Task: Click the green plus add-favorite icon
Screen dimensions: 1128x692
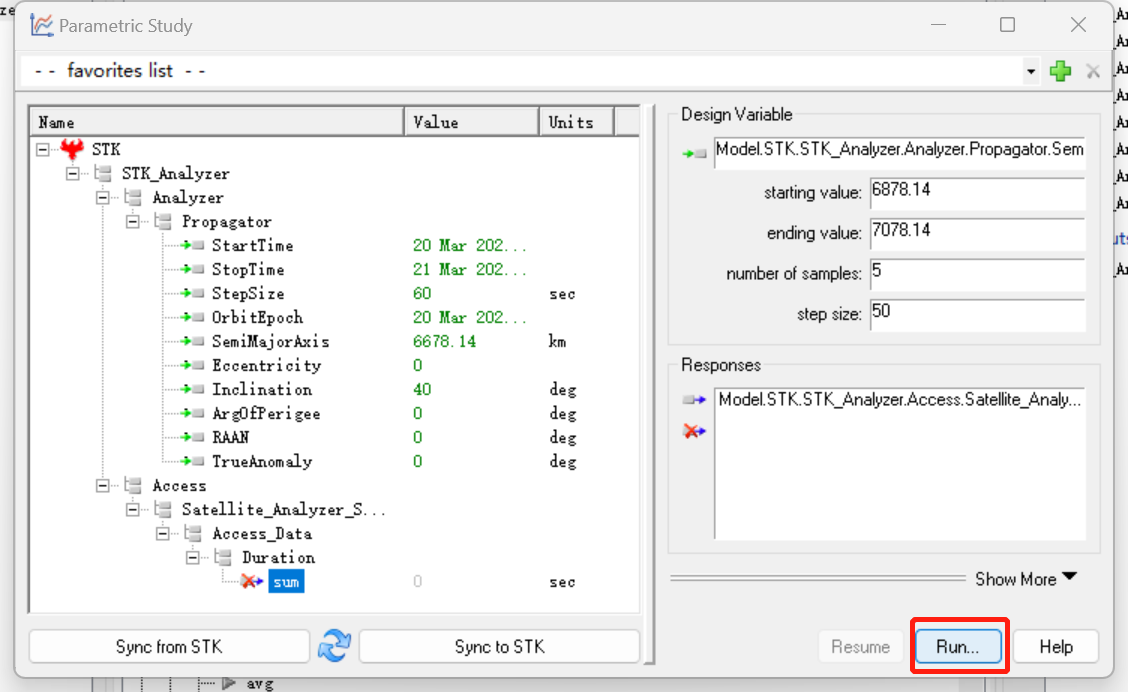Action: (1060, 71)
